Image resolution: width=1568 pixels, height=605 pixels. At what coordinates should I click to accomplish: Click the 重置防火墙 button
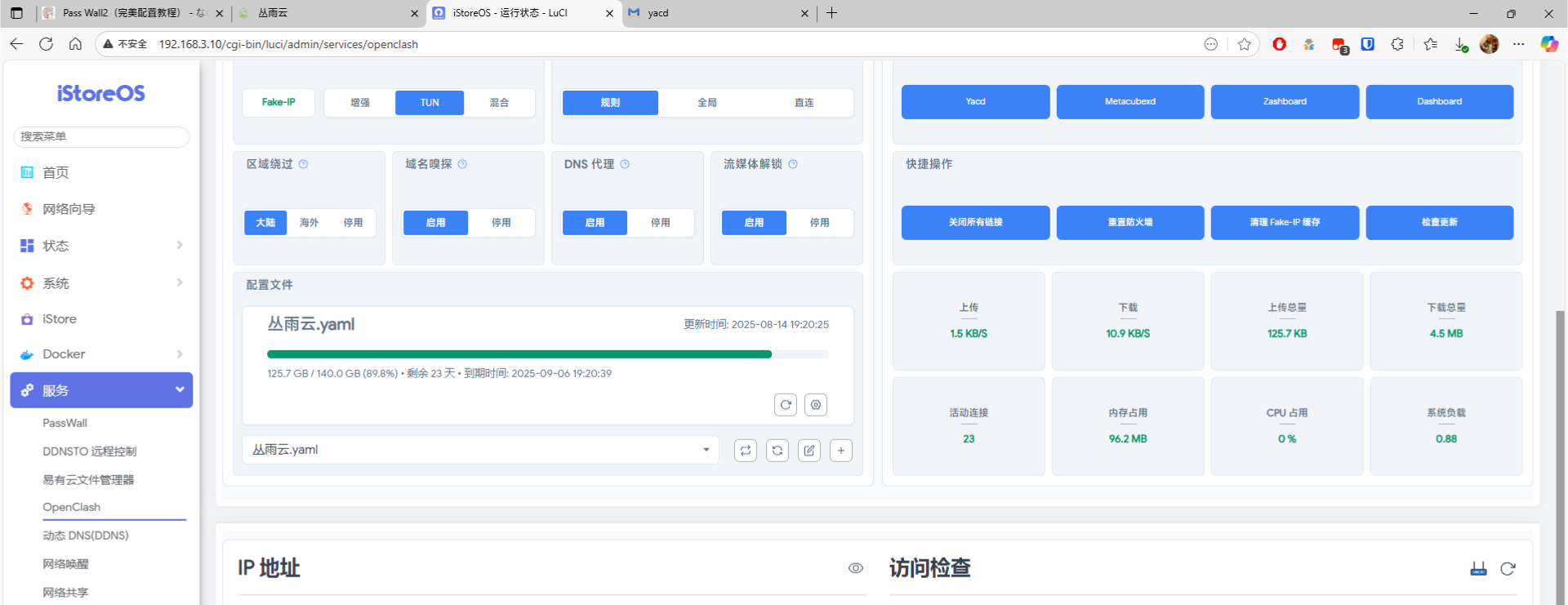[x=1130, y=223]
